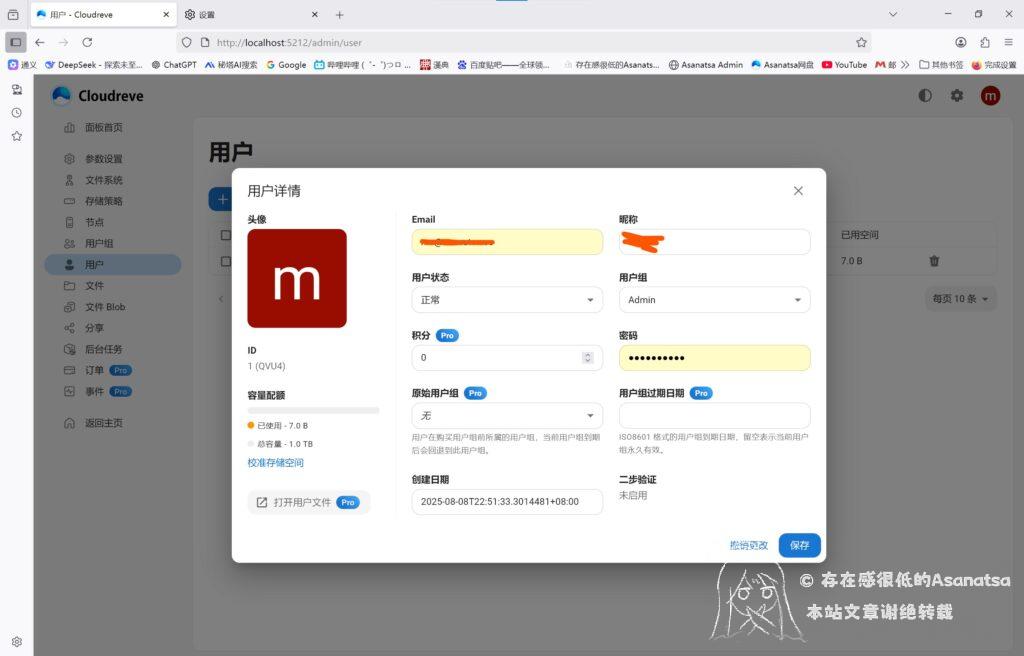Click the 保存 button
Screen dimensions: 1024x656
coord(799,545)
